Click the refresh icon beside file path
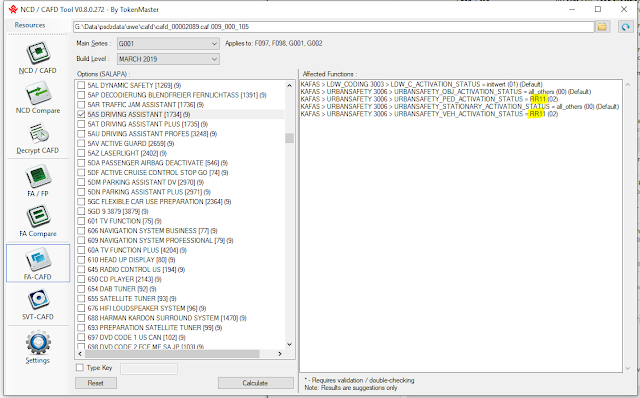The width and height of the screenshot is (640, 398). point(625,27)
